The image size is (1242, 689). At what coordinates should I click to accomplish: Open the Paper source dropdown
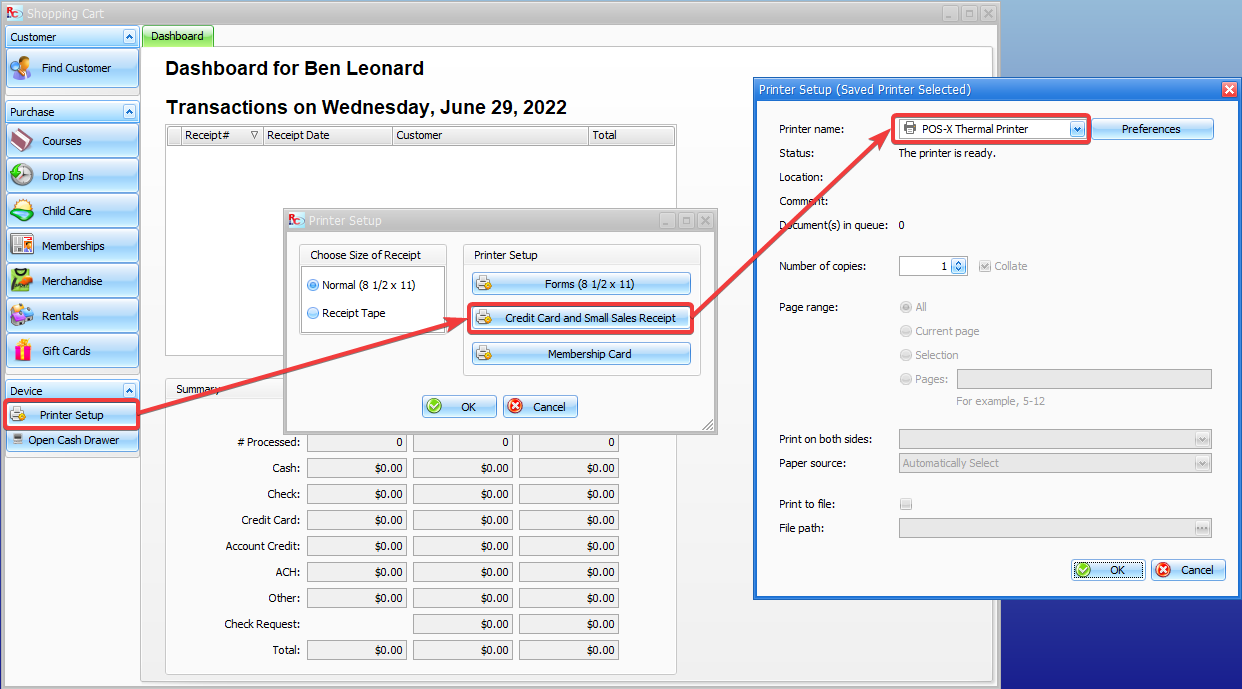pos(1202,463)
